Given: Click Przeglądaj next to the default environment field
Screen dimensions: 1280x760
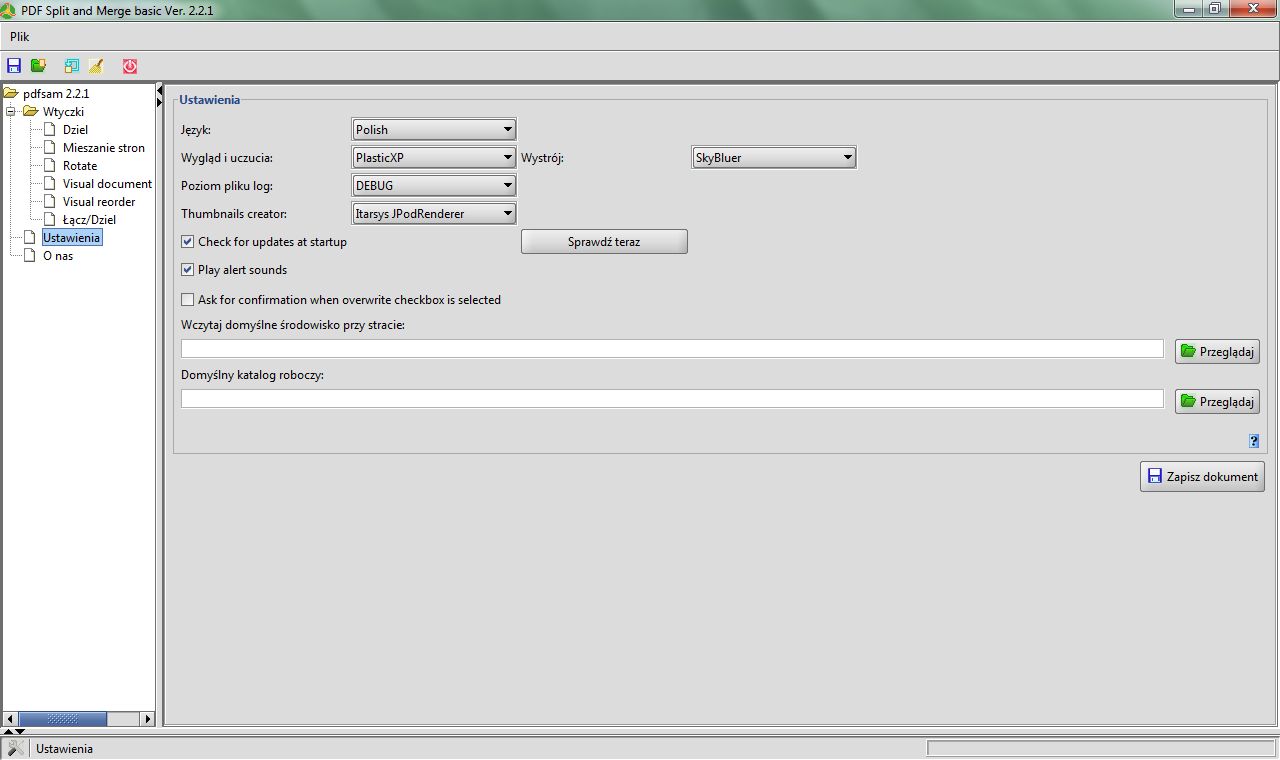Looking at the screenshot, I should pyautogui.click(x=1217, y=351).
